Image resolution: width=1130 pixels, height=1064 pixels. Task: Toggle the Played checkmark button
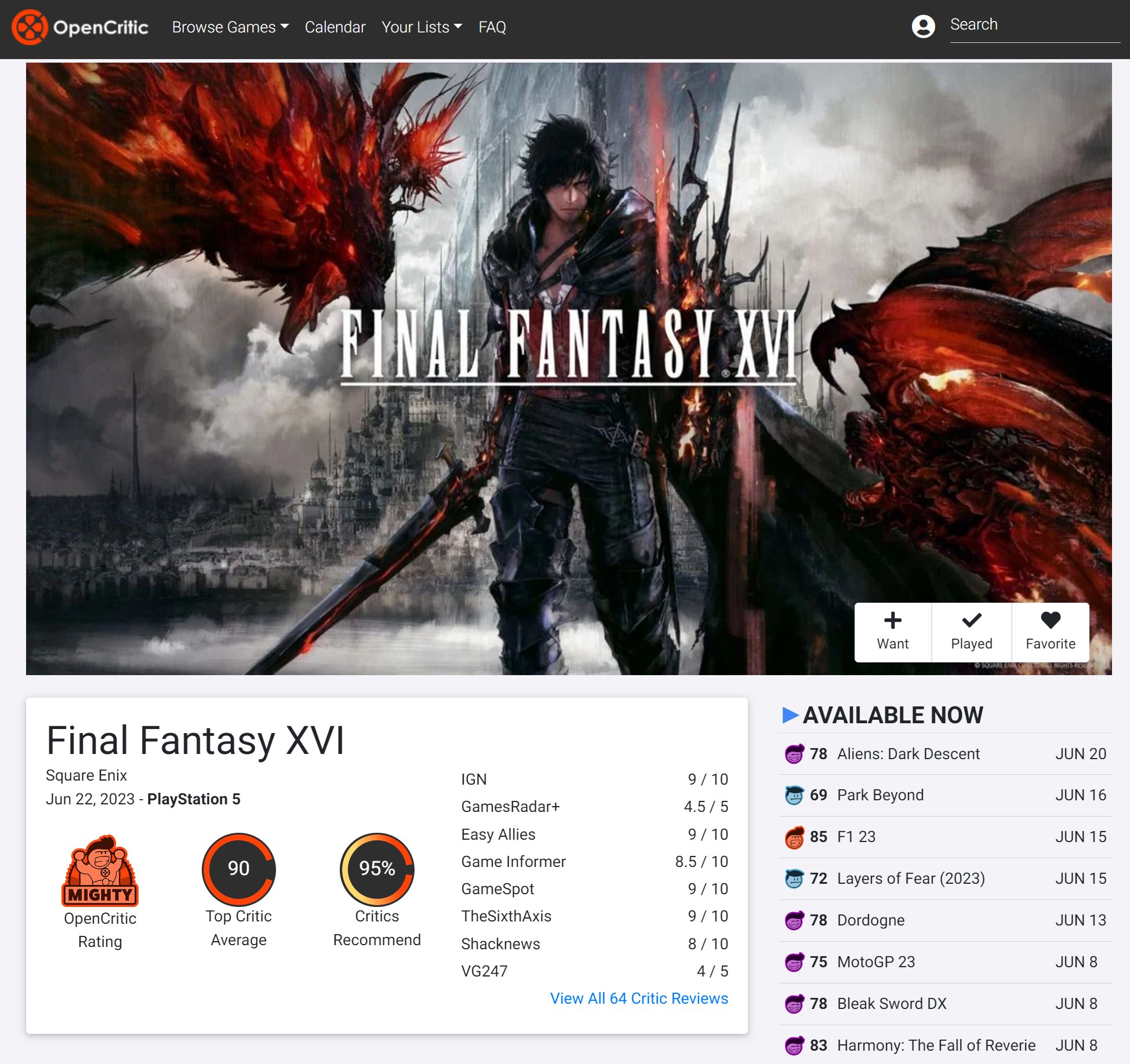point(971,630)
